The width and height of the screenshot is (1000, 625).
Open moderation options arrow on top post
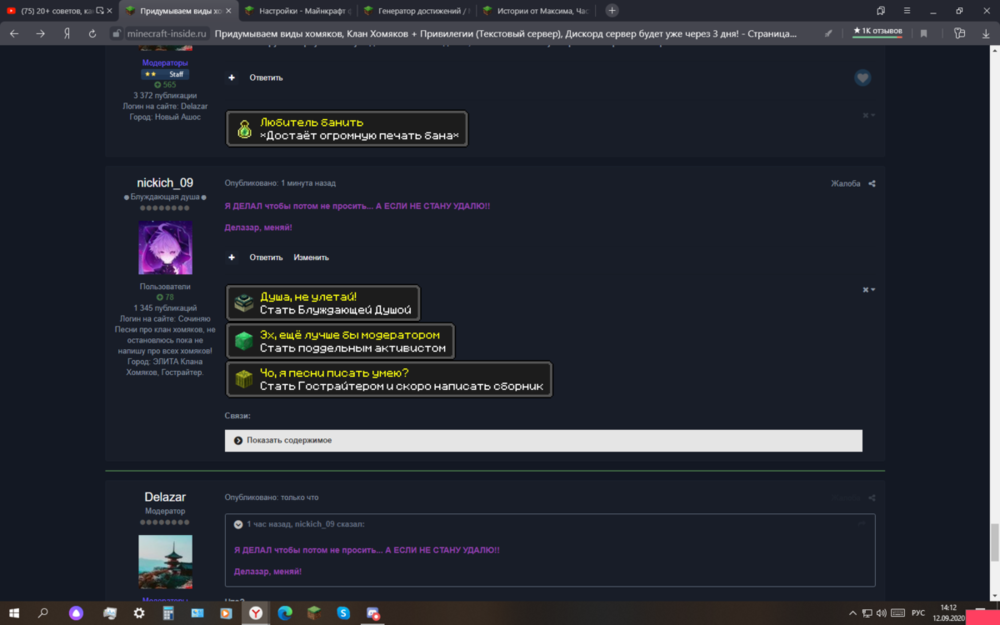pos(869,115)
